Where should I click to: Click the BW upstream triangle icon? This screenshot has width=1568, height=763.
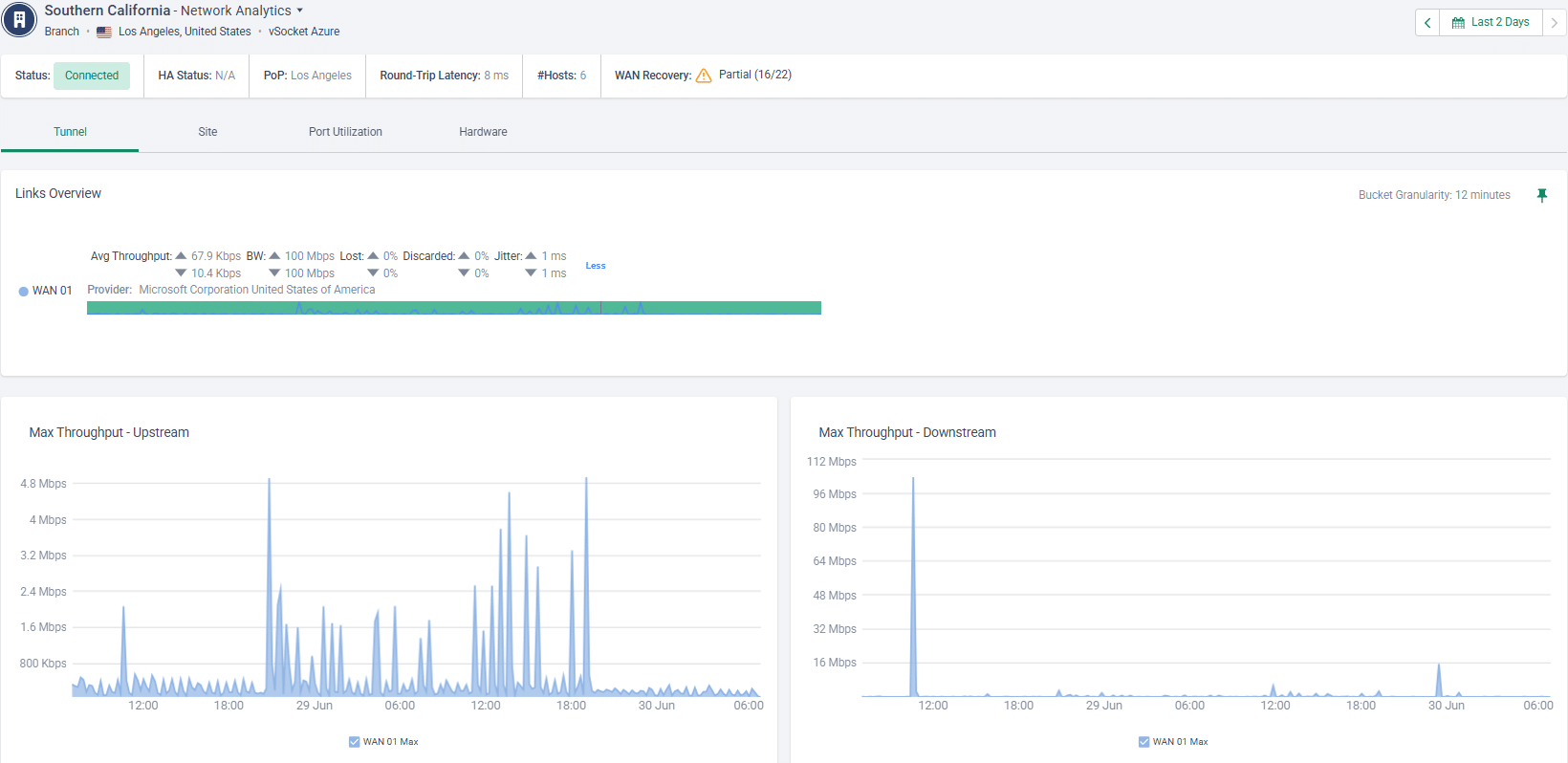click(274, 255)
